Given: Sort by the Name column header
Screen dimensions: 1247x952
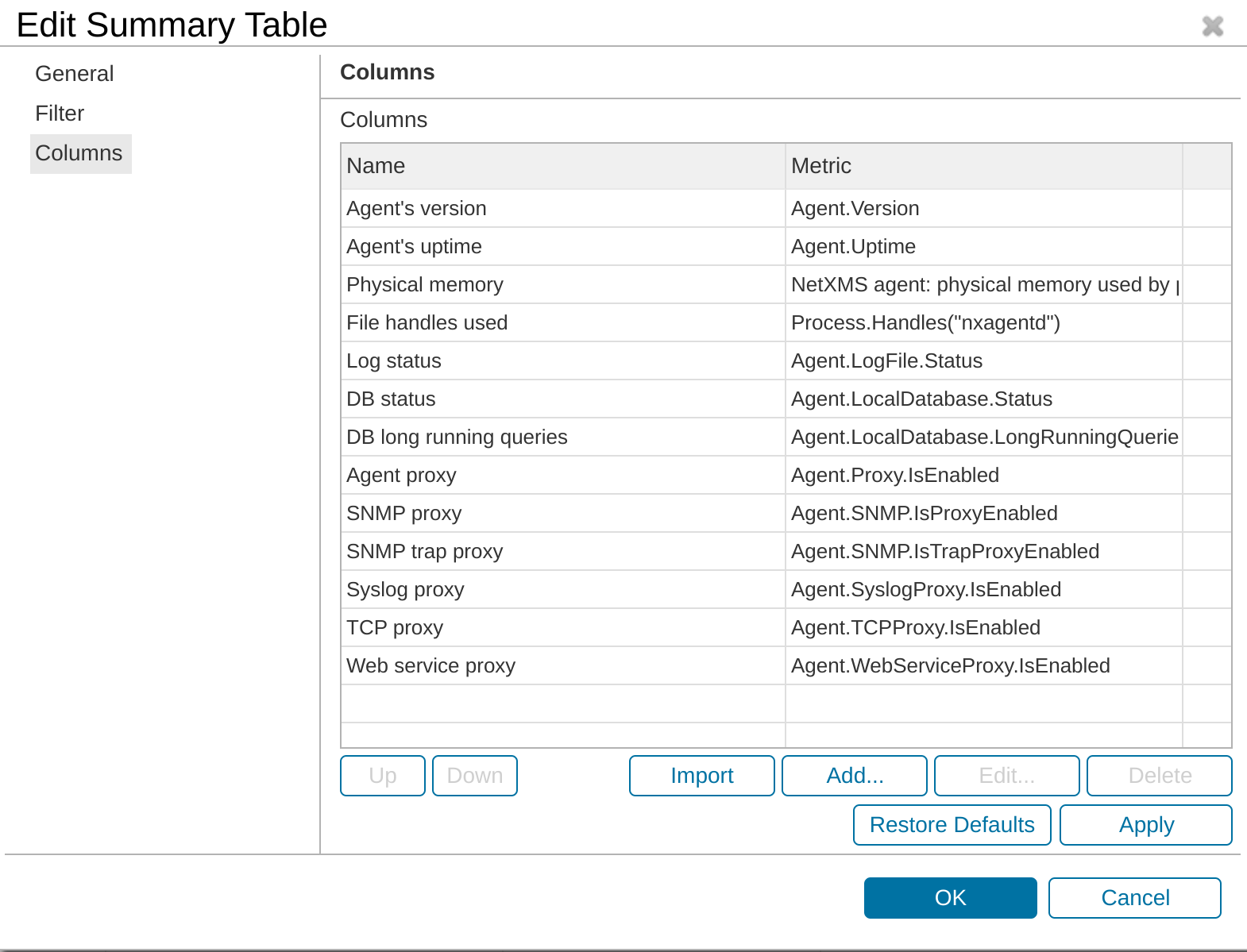Looking at the screenshot, I should [x=562, y=166].
